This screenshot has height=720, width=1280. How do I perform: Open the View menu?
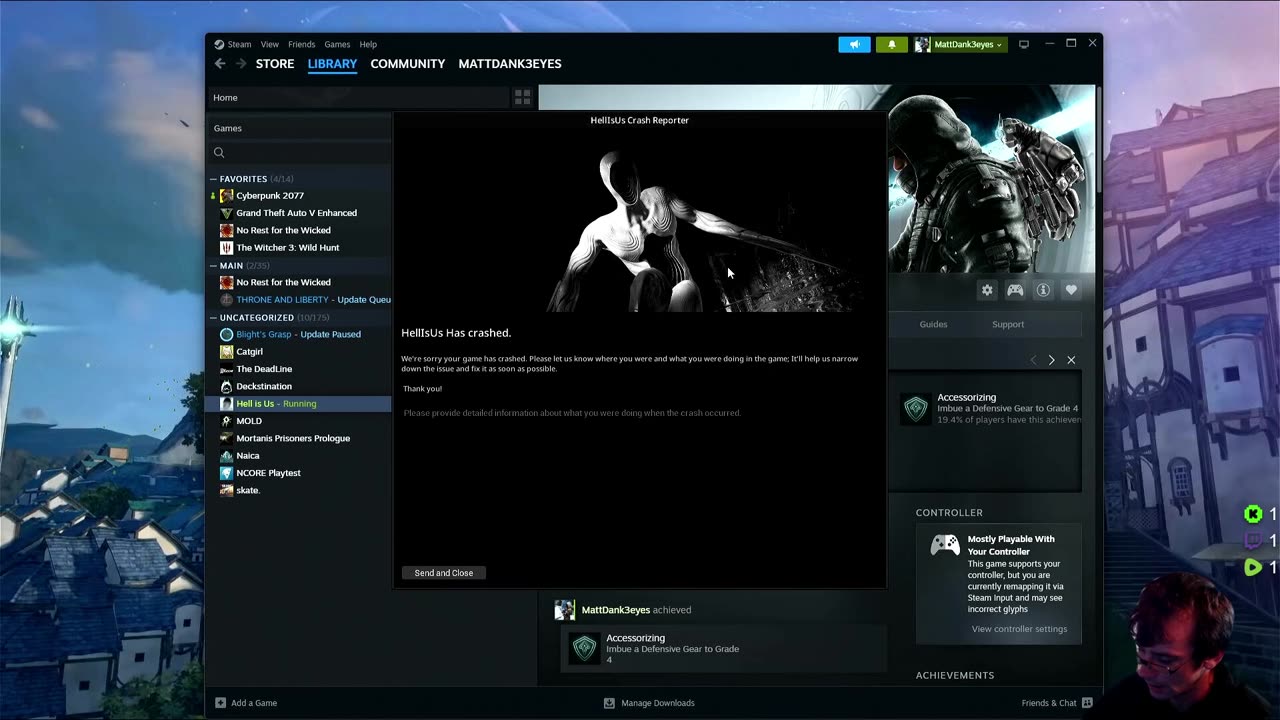(x=270, y=45)
